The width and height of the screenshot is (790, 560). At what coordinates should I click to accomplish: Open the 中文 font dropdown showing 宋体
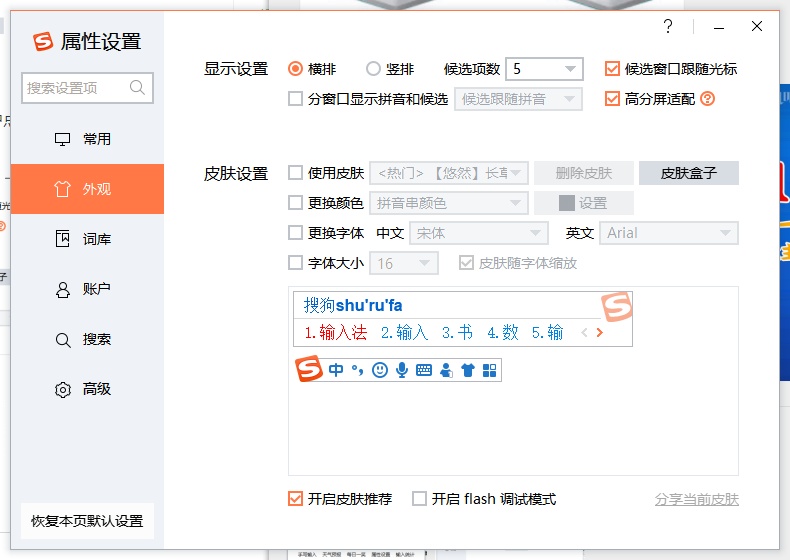tap(479, 233)
